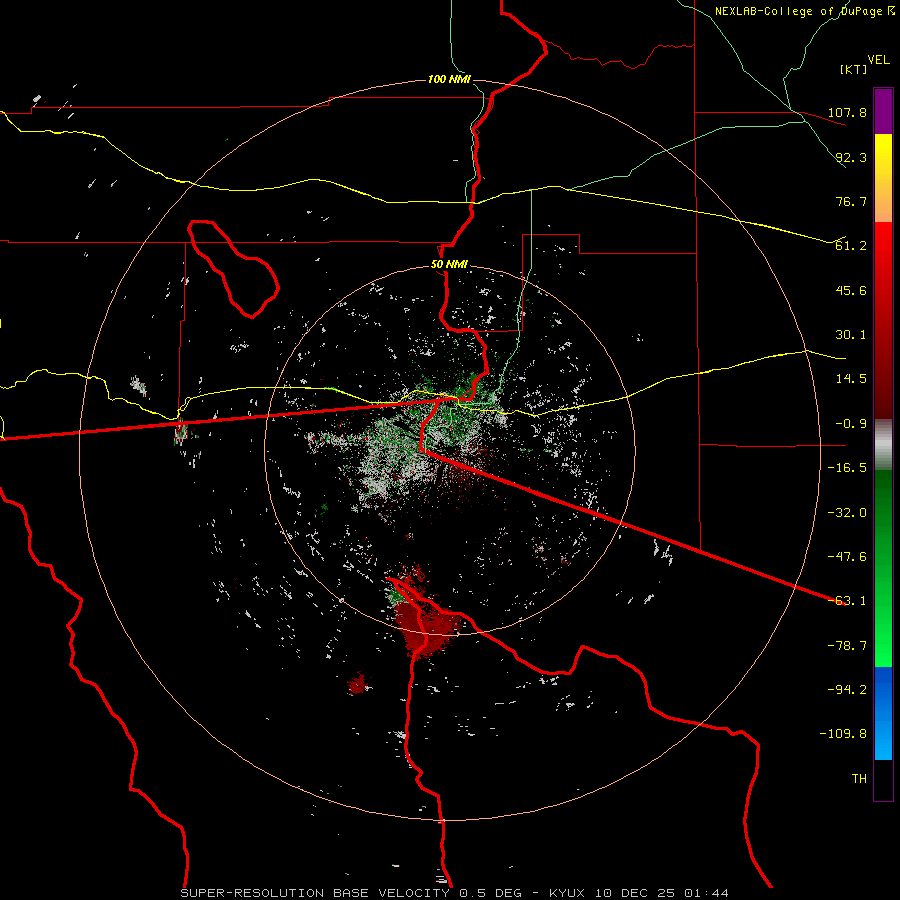The image size is (900, 900).
Task: Select the 92.3 velocity scale value
Action: click(851, 157)
